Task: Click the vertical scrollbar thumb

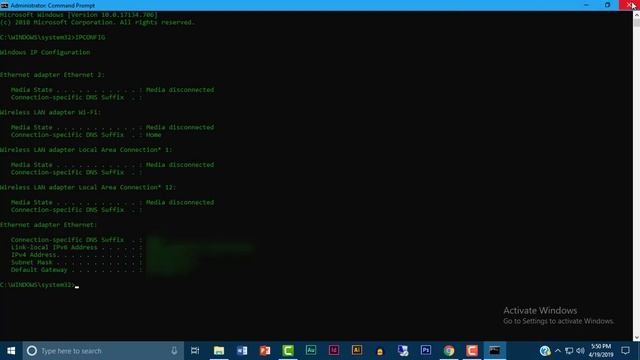Action: click(636, 22)
